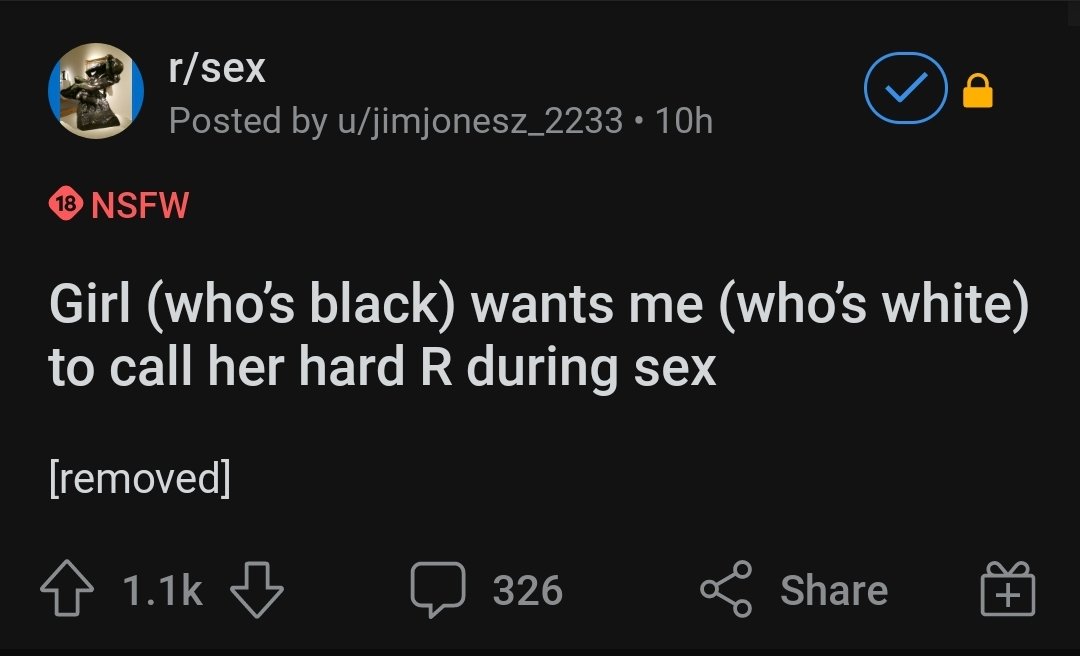Click the yellow lock icon
Image resolution: width=1080 pixels, height=656 pixels.
pos(977,93)
